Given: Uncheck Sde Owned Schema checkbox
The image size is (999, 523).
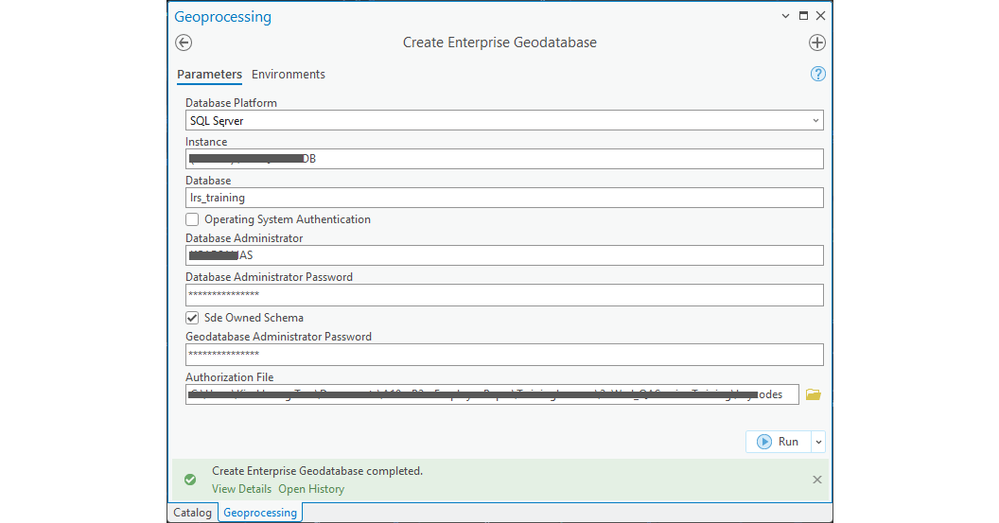Looking at the screenshot, I should (192, 318).
